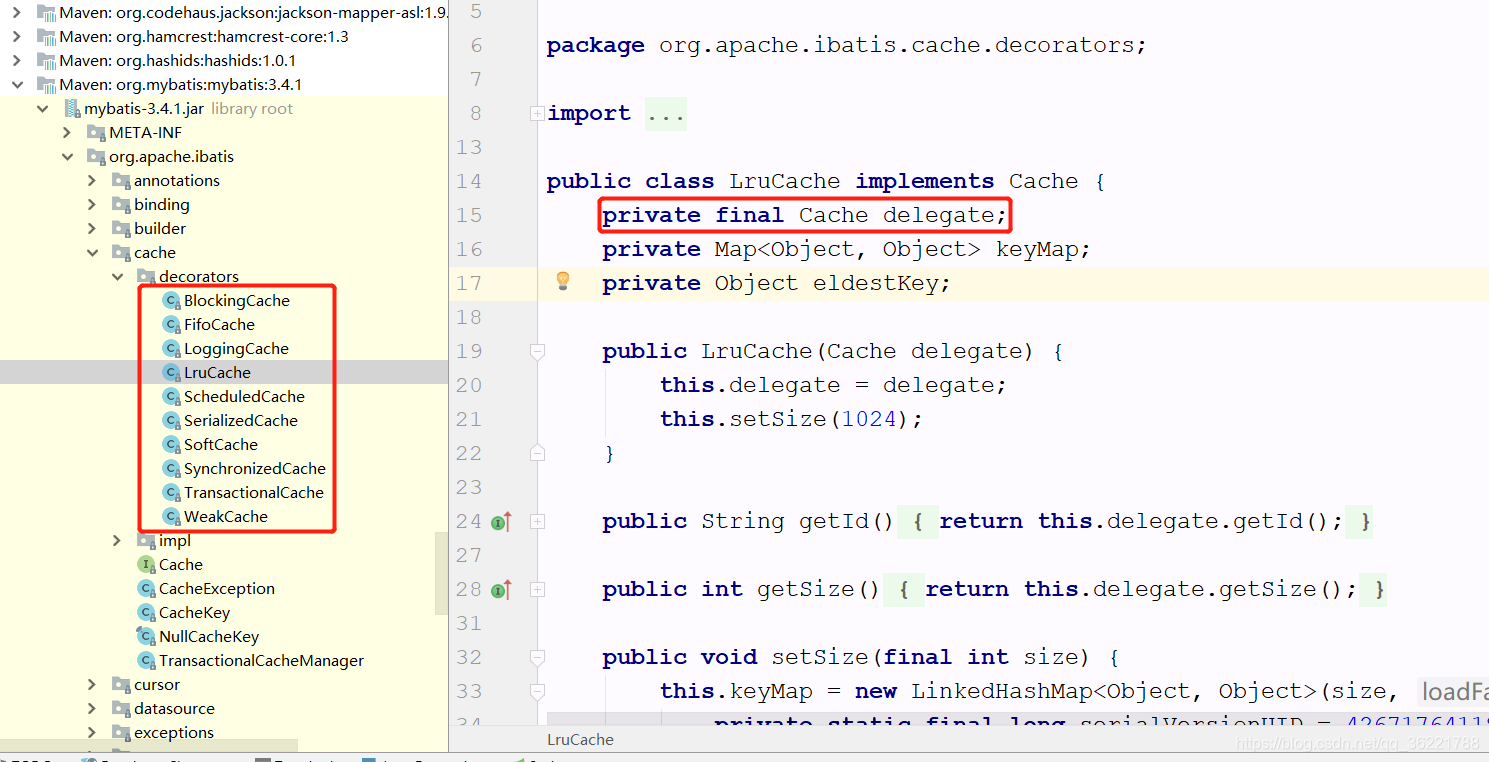
Task: Click the ScheduledCache class icon
Action: pyautogui.click(x=171, y=396)
